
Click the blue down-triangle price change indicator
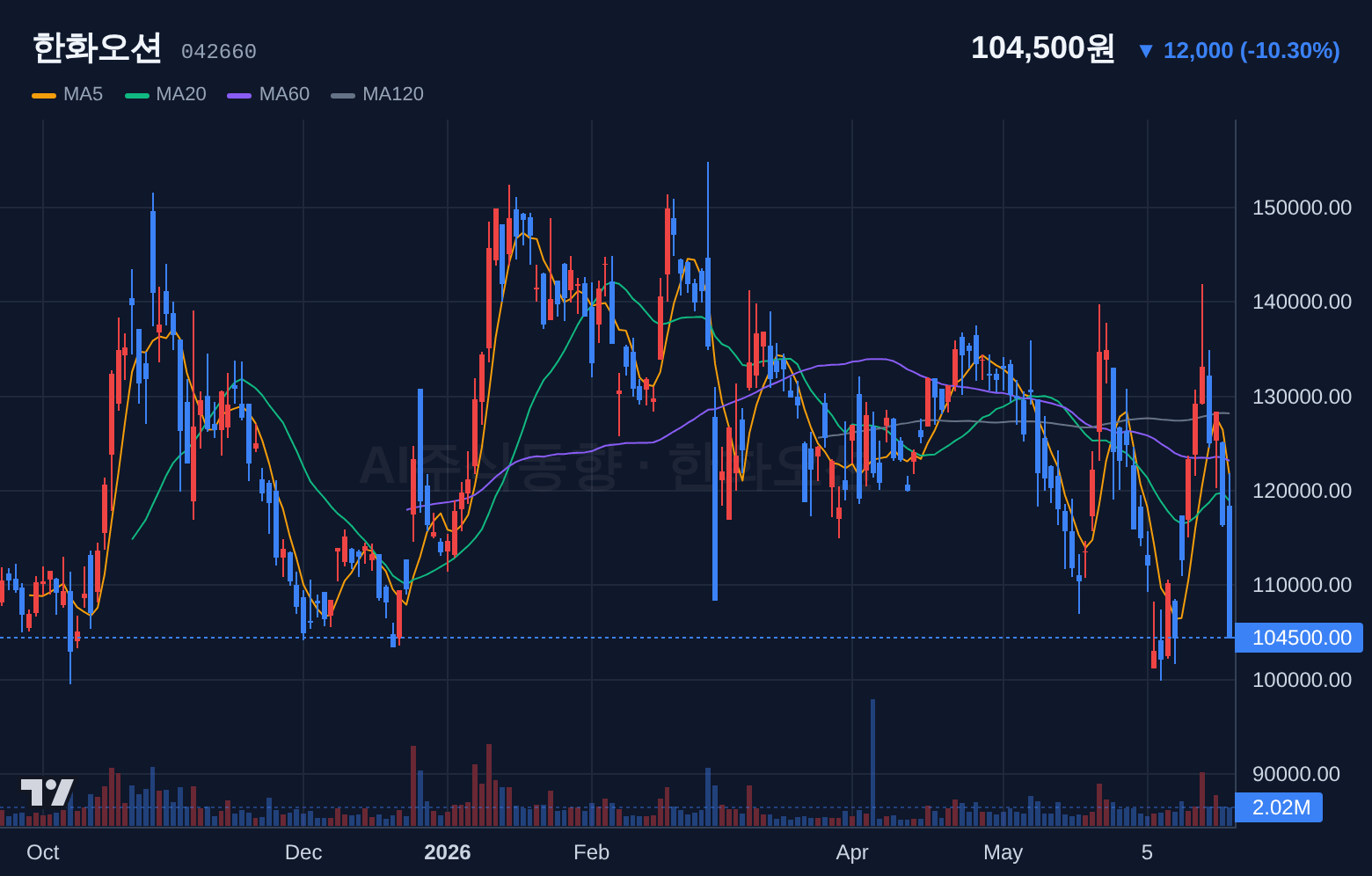click(x=1145, y=51)
